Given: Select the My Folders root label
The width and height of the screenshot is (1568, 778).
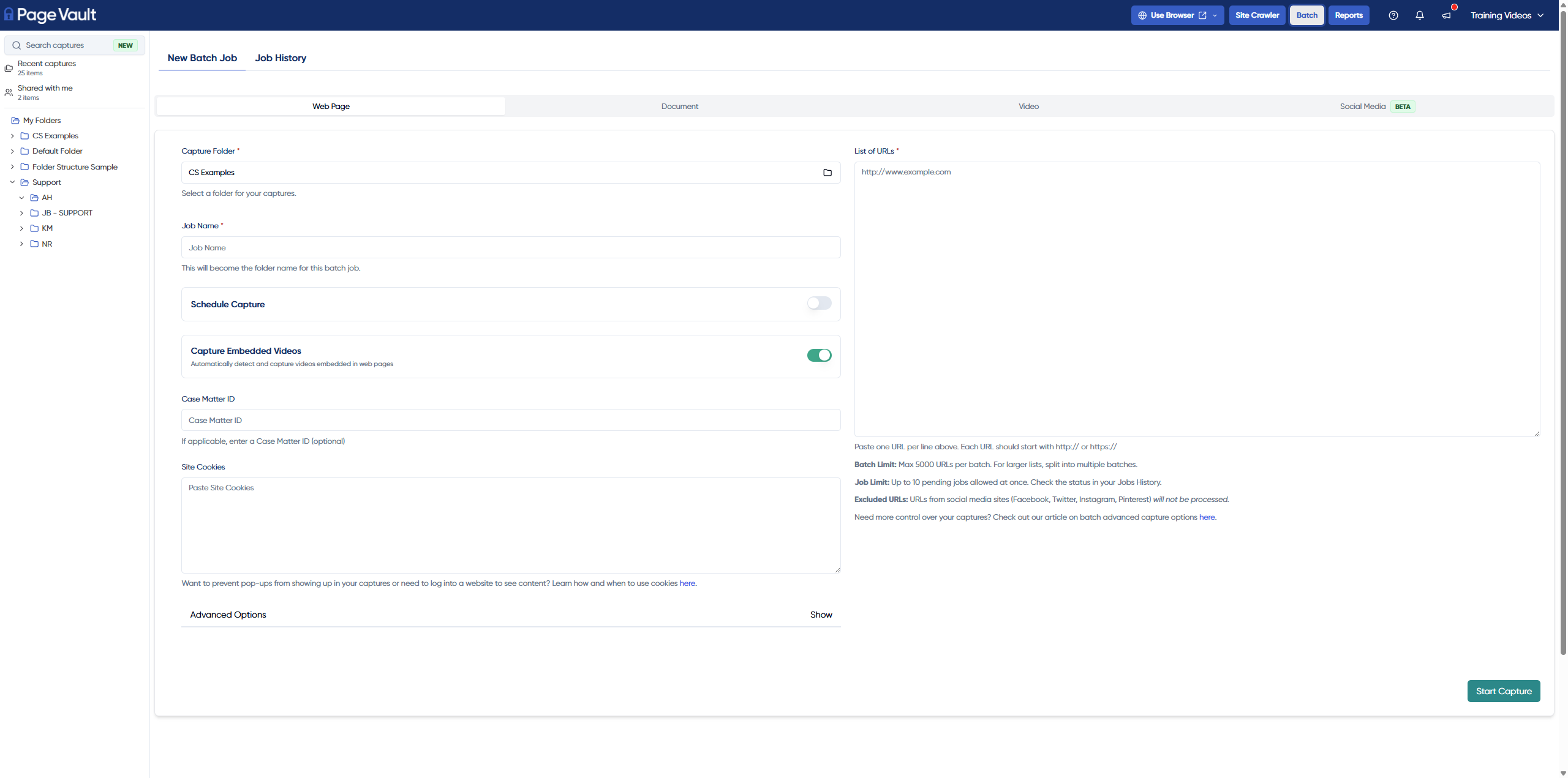Looking at the screenshot, I should 42,121.
